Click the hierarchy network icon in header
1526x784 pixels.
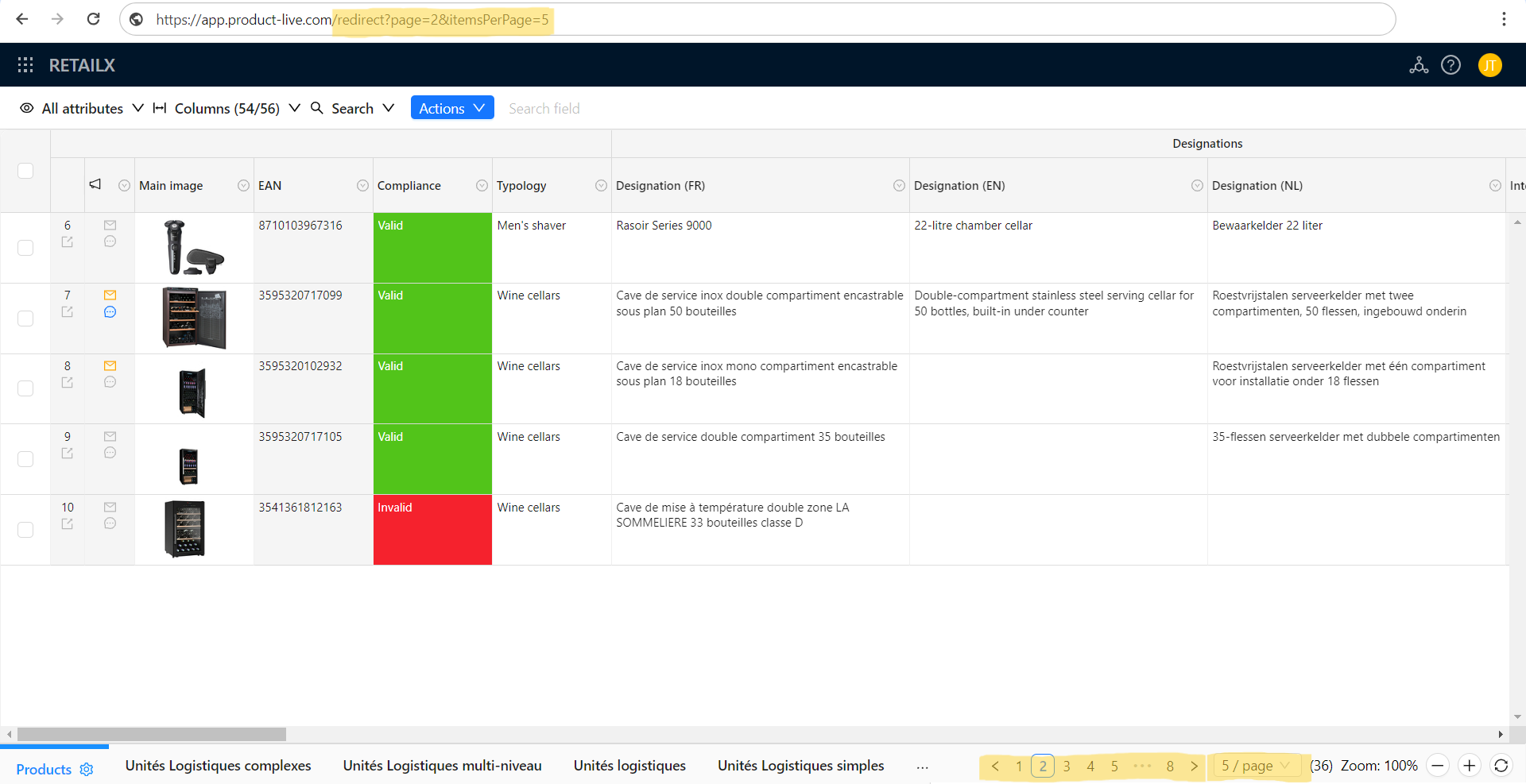pyautogui.click(x=1419, y=65)
